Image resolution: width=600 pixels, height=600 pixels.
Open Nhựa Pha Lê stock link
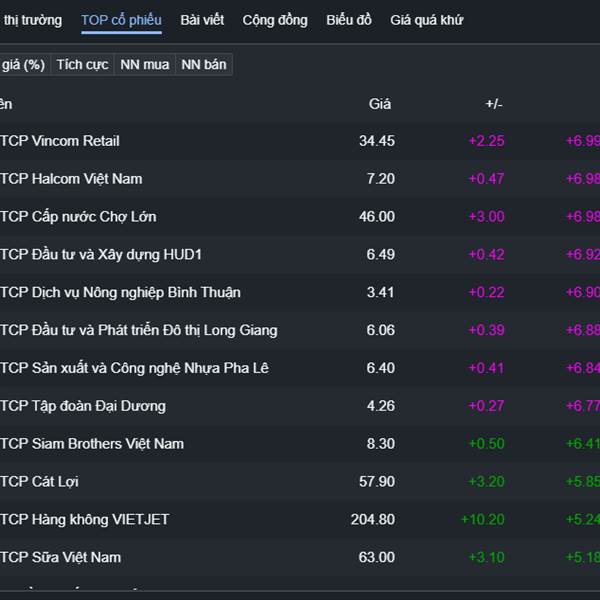click(134, 368)
